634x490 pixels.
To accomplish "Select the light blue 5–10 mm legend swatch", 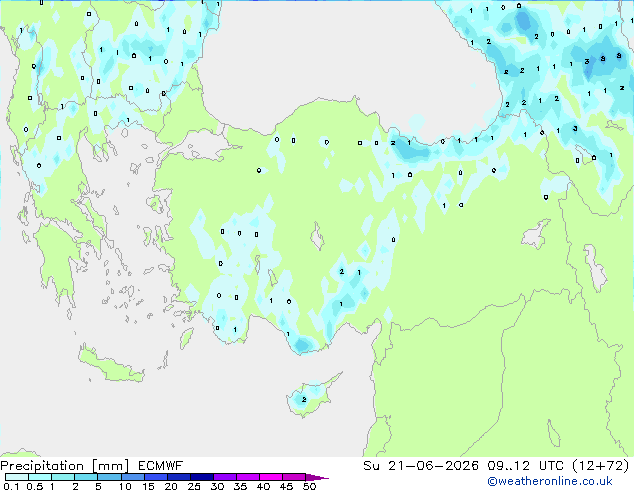I will pos(110,477).
